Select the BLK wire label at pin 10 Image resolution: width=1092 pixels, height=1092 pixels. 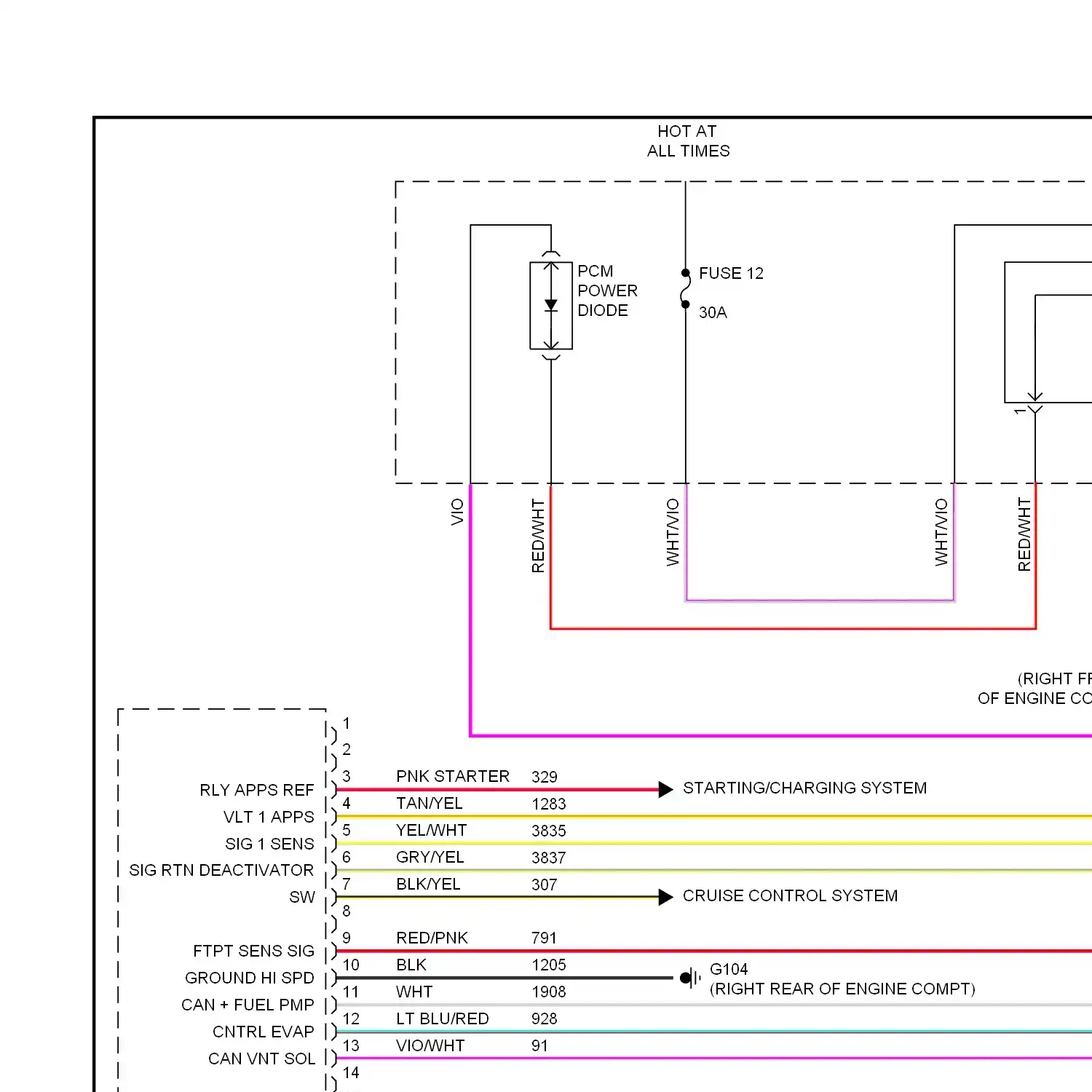411,965
